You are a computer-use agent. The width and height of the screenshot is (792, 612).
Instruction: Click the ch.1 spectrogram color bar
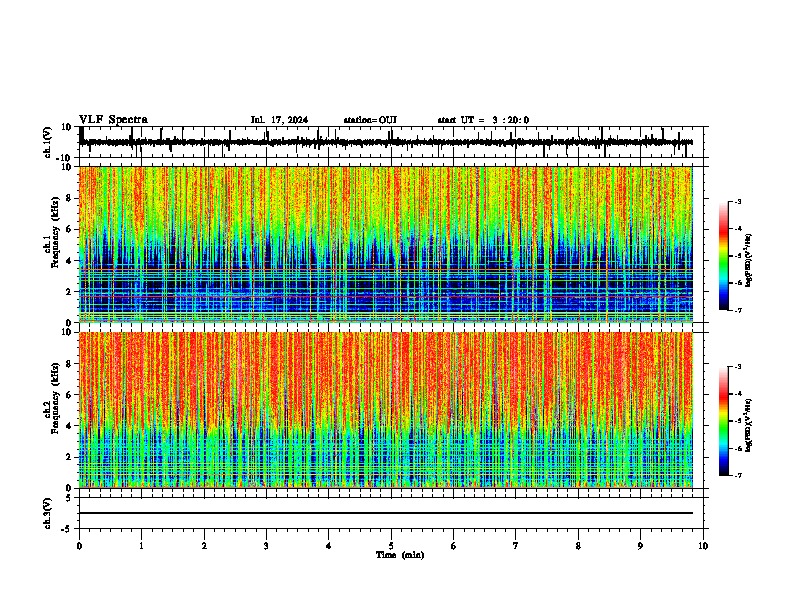pyautogui.click(x=724, y=256)
